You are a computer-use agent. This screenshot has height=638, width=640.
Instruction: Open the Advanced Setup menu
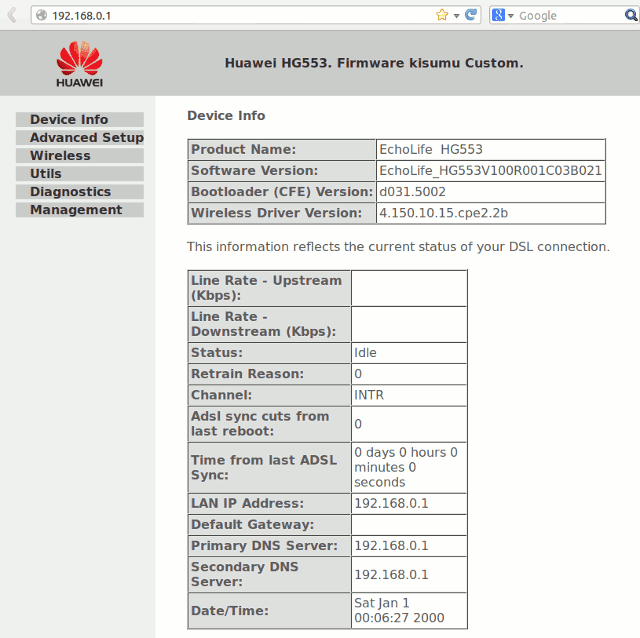[80, 138]
